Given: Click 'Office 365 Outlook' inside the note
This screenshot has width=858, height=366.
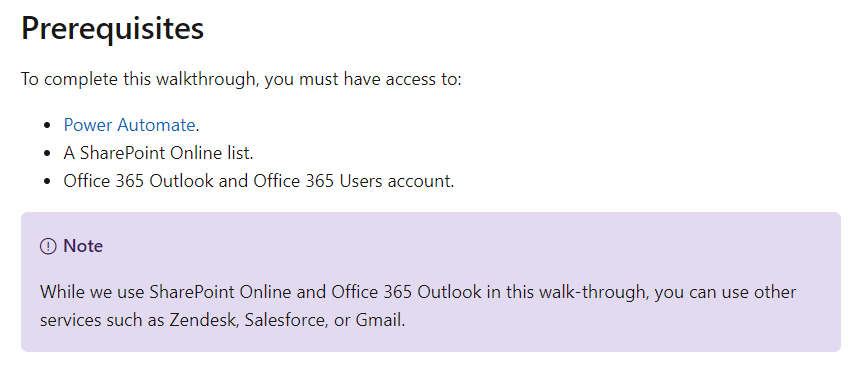Looking at the screenshot, I should tap(407, 292).
